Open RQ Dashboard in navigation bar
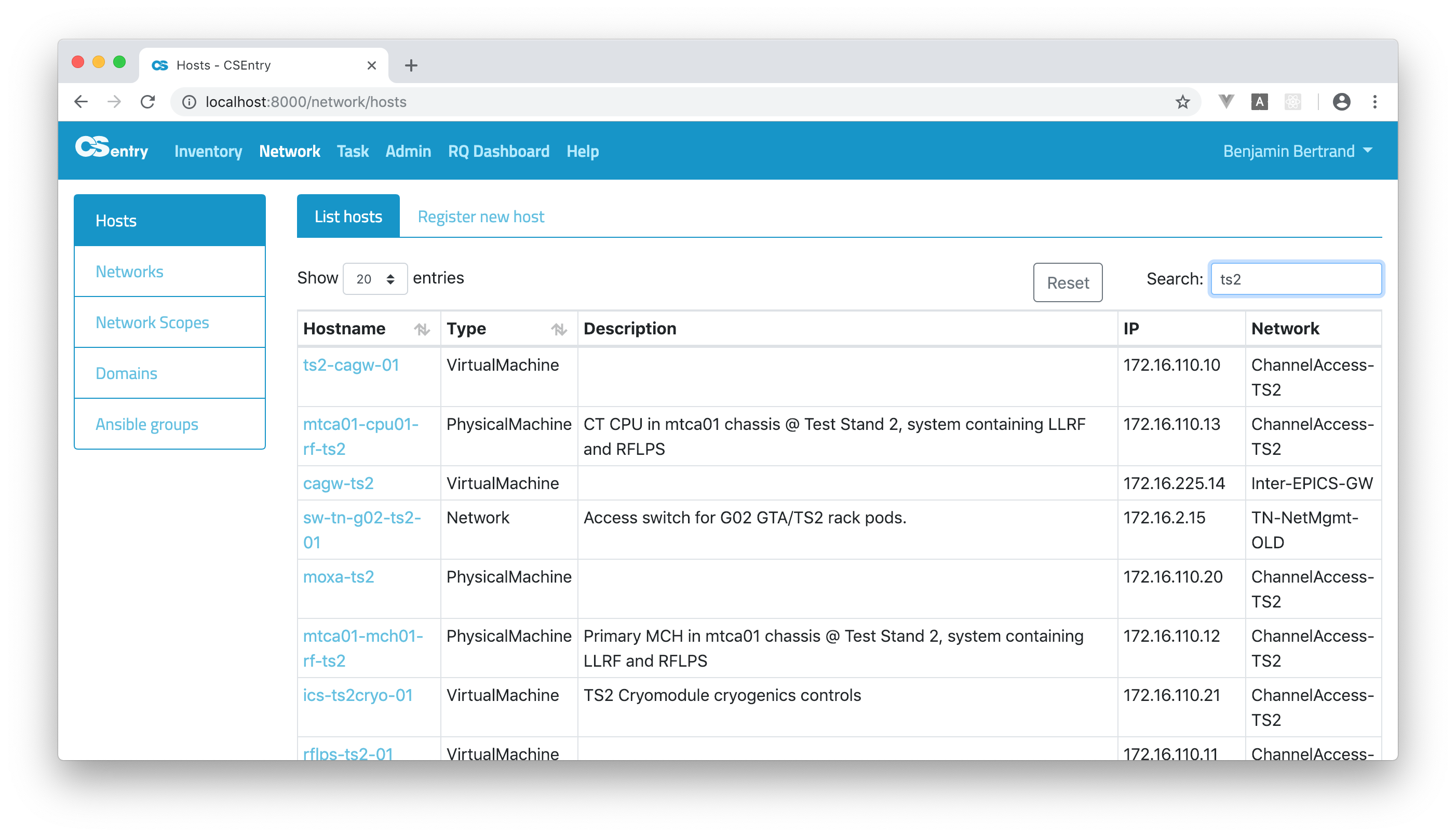The width and height of the screenshot is (1456, 837). click(498, 151)
